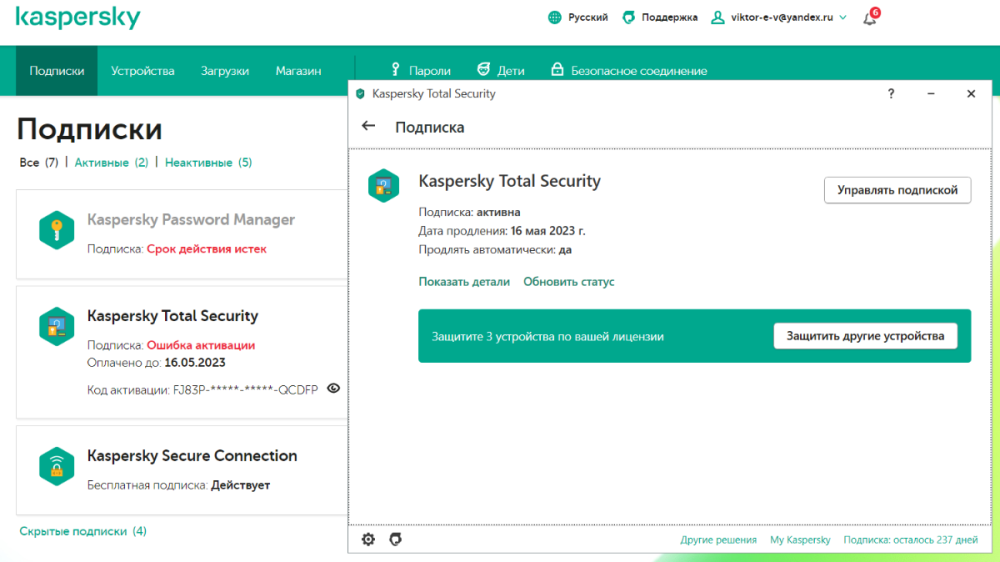Open notifications bell with badge
The height and width of the screenshot is (562, 1000).
coord(871,17)
